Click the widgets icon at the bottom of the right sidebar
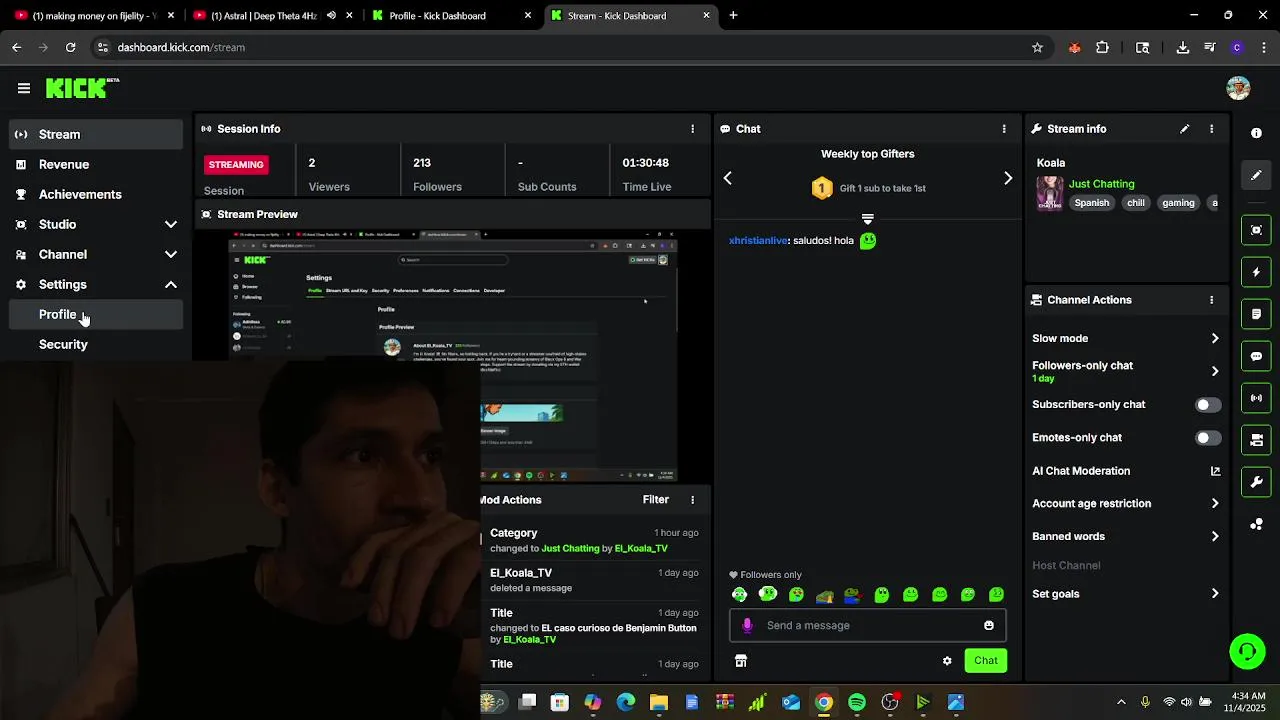 point(1257,524)
